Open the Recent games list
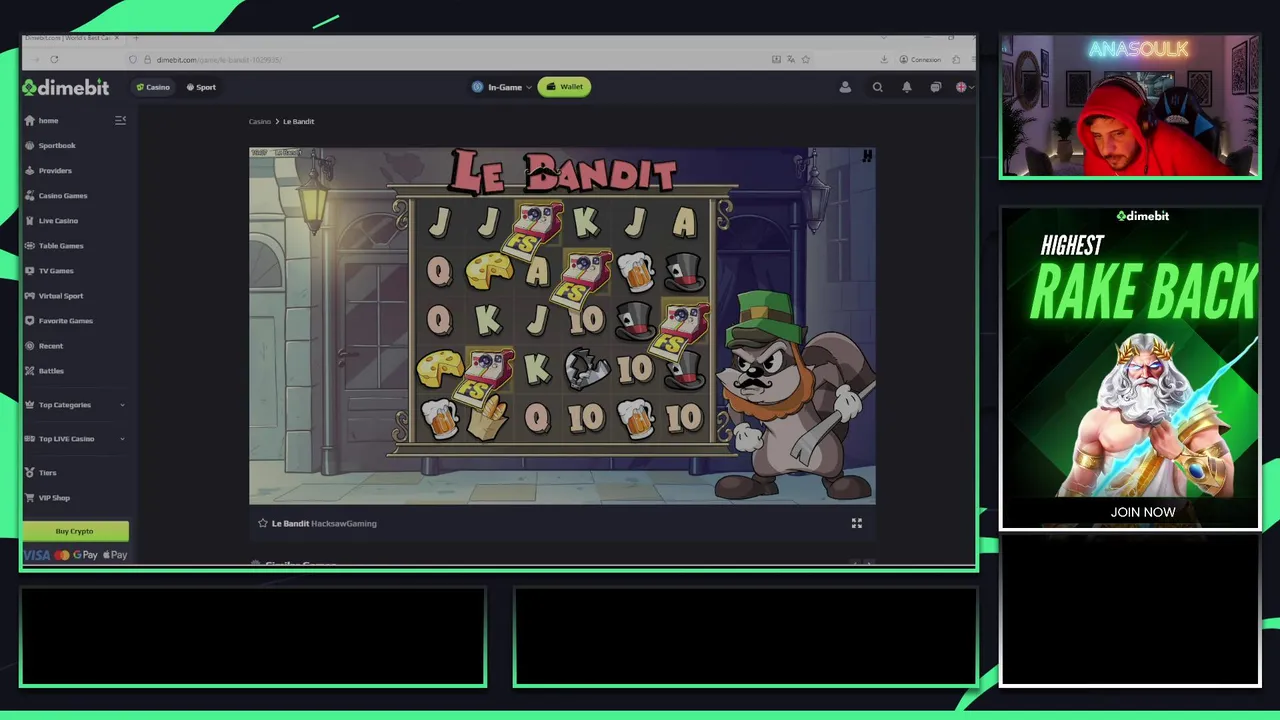The width and height of the screenshot is (1280, 720). pos(45,345)
